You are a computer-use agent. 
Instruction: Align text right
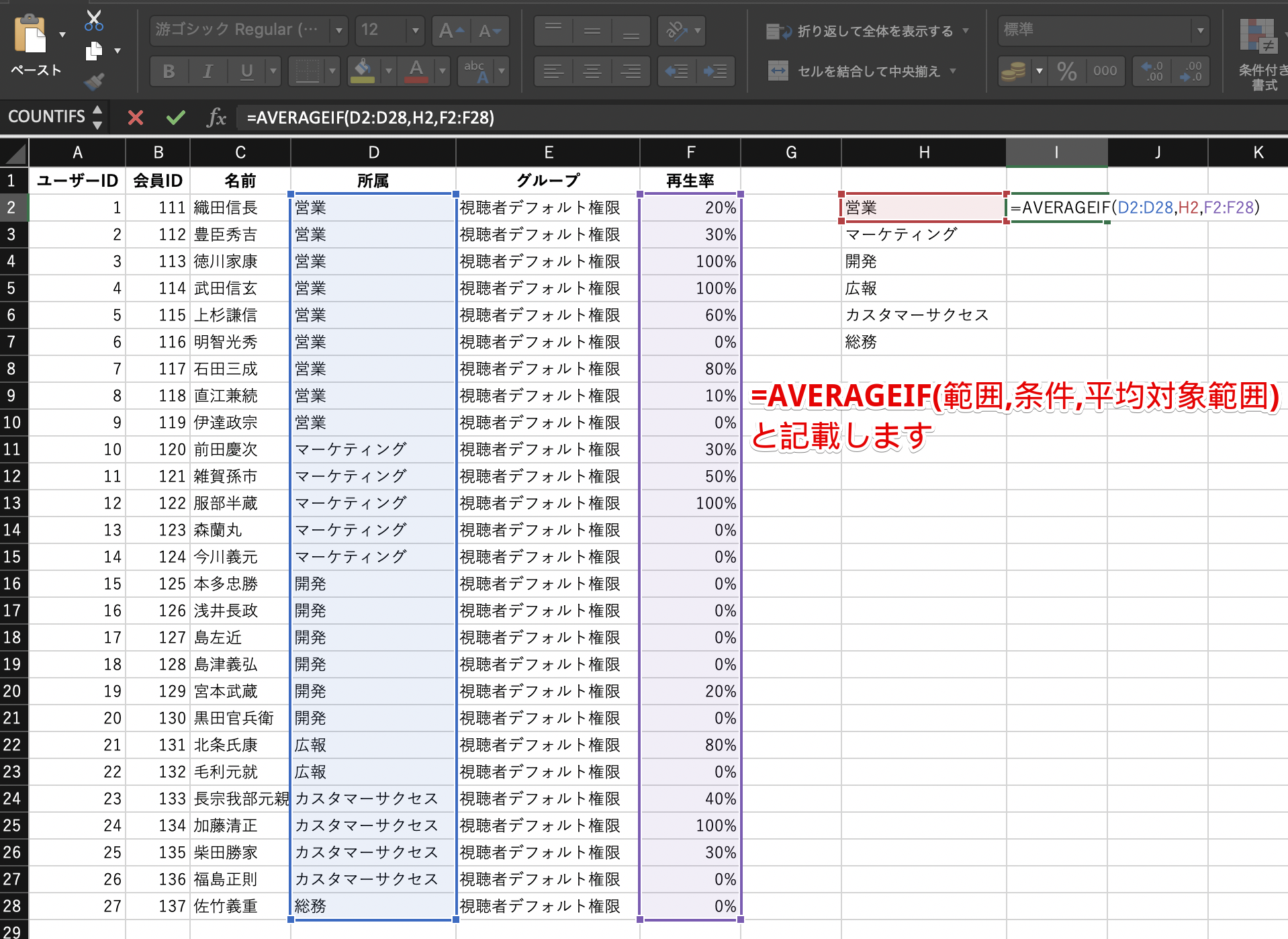631,71
